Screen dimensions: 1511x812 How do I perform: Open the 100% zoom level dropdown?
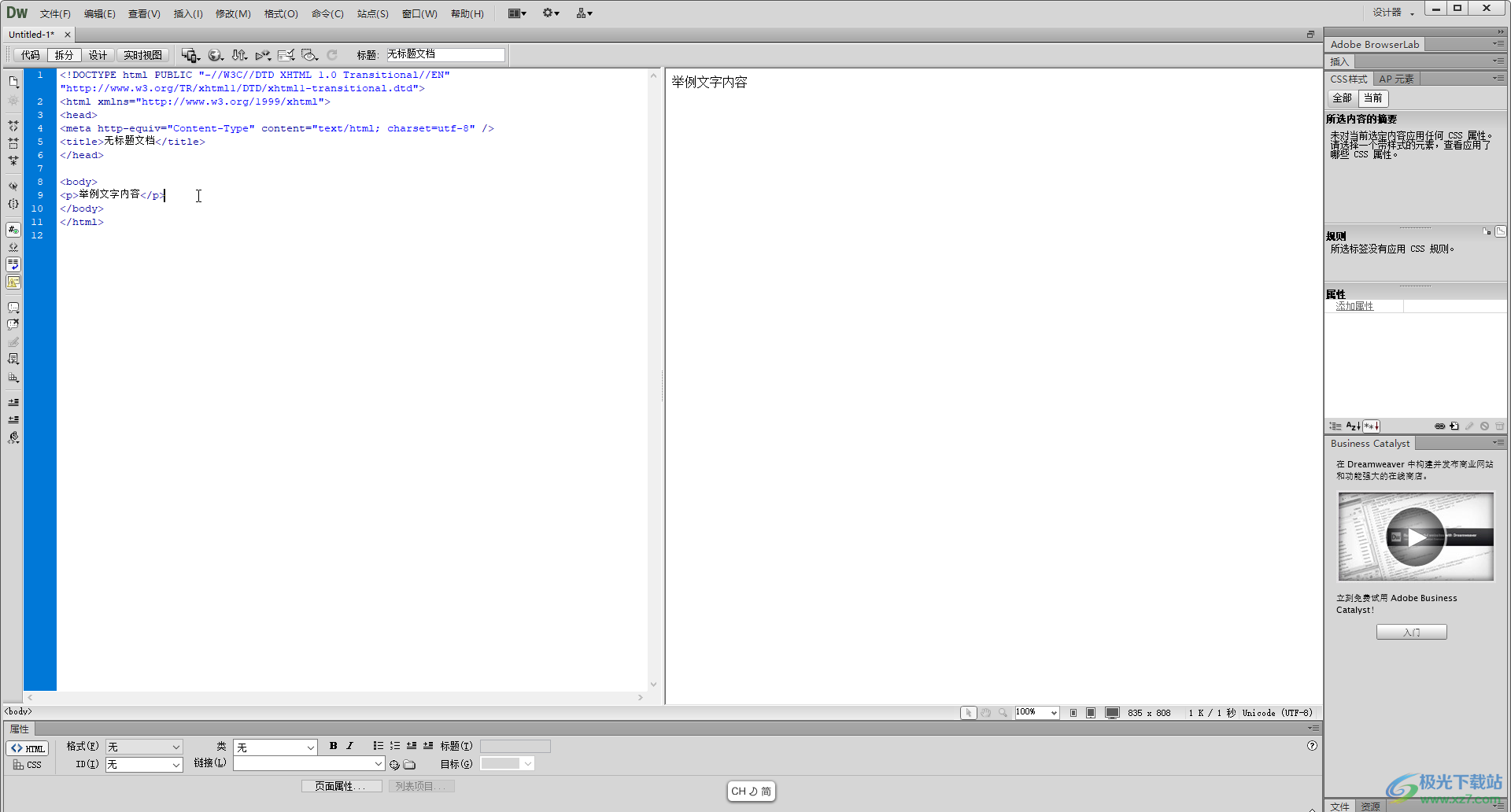(x=1036, y=713)
